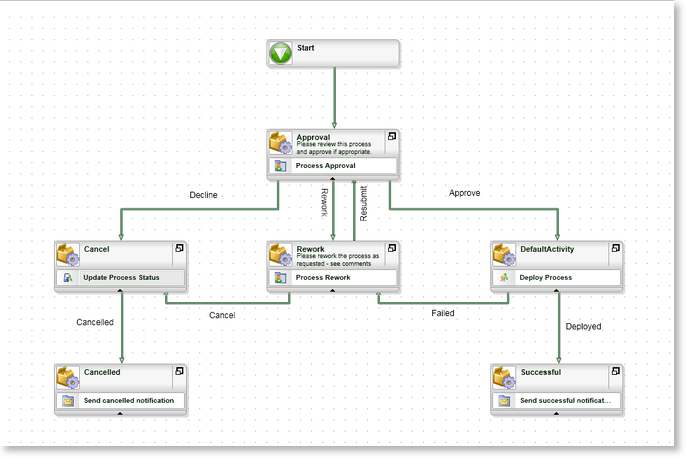Click the Resubmit line label
The height and width of the screenshot is (458, 686).
pos(364,203)
